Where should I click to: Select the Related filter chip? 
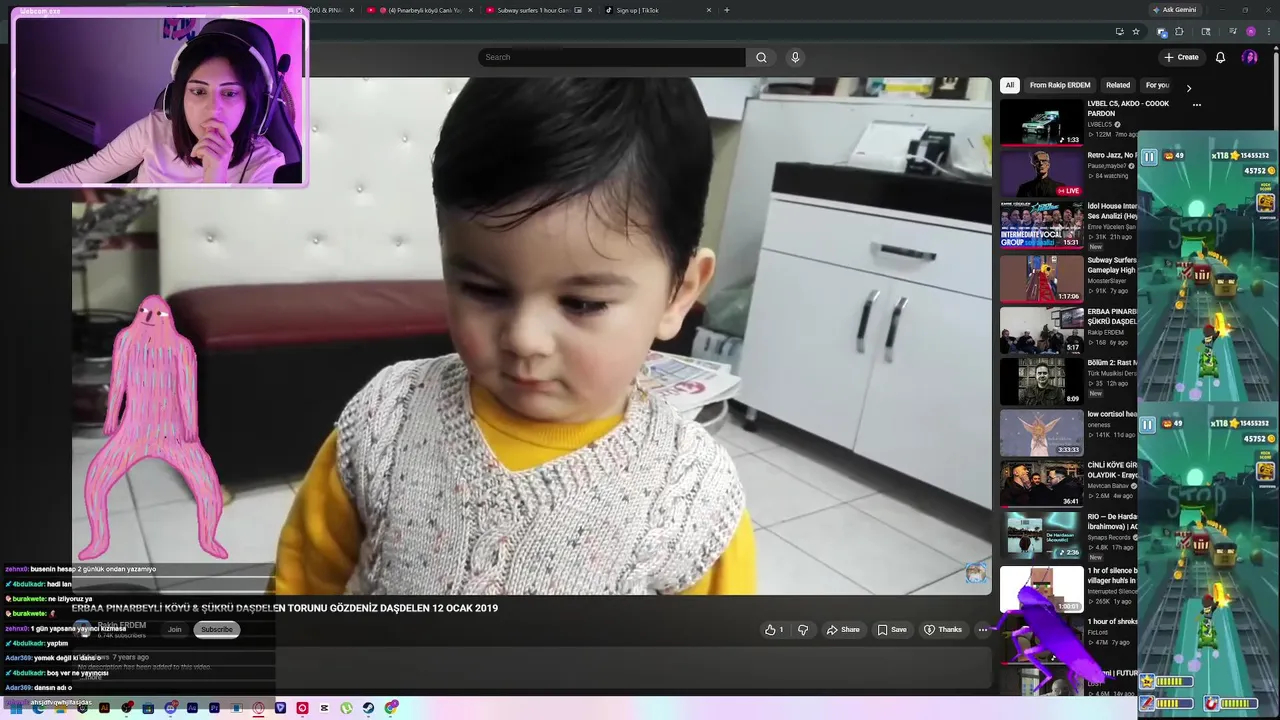coord(1118,85)
